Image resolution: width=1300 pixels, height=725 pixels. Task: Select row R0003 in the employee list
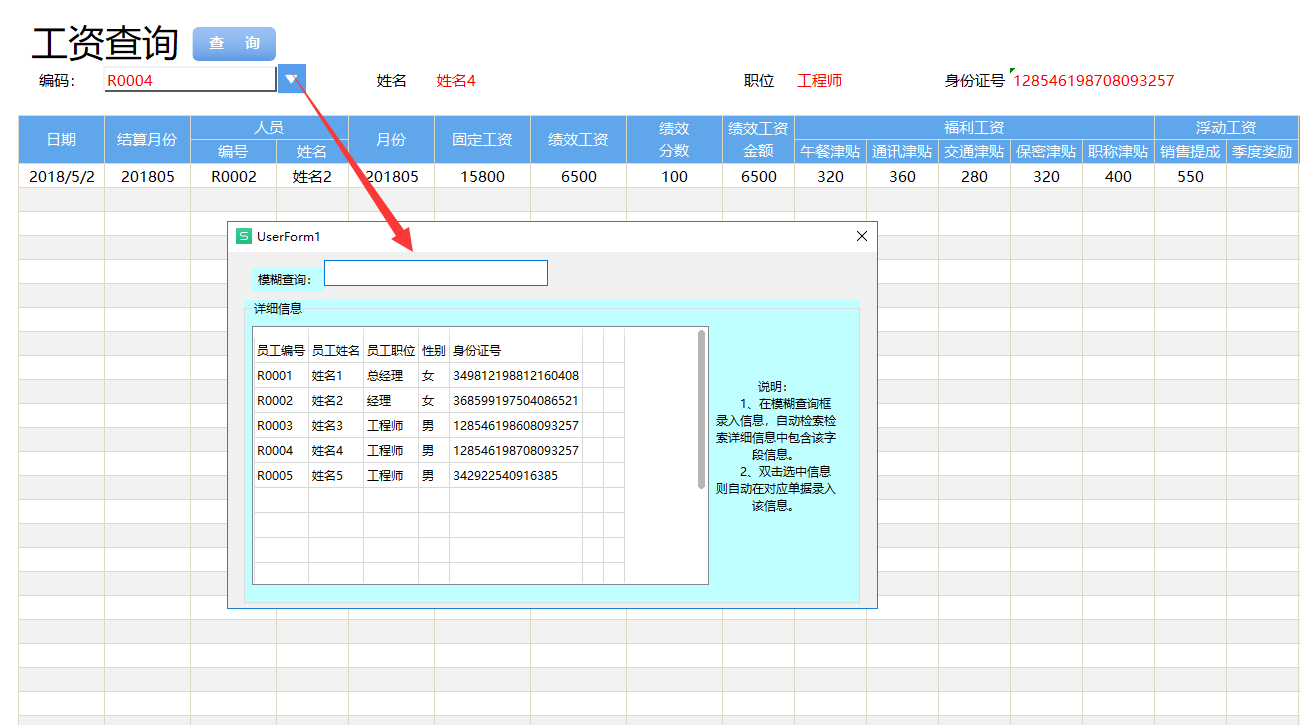pos(439,426)
